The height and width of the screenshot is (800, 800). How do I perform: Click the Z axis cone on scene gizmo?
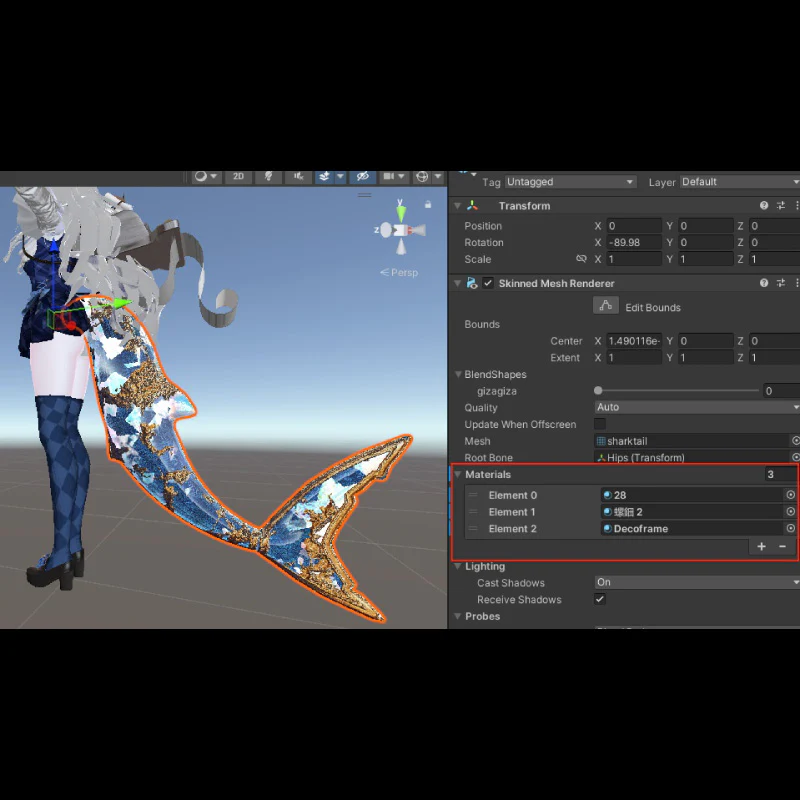point(386,230)
